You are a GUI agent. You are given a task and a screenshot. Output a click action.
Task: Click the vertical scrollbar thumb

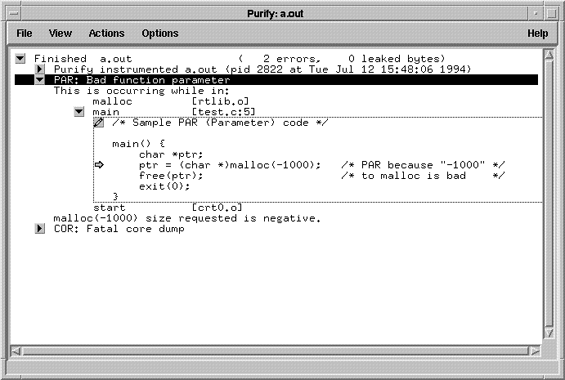(x=549, y=194)
